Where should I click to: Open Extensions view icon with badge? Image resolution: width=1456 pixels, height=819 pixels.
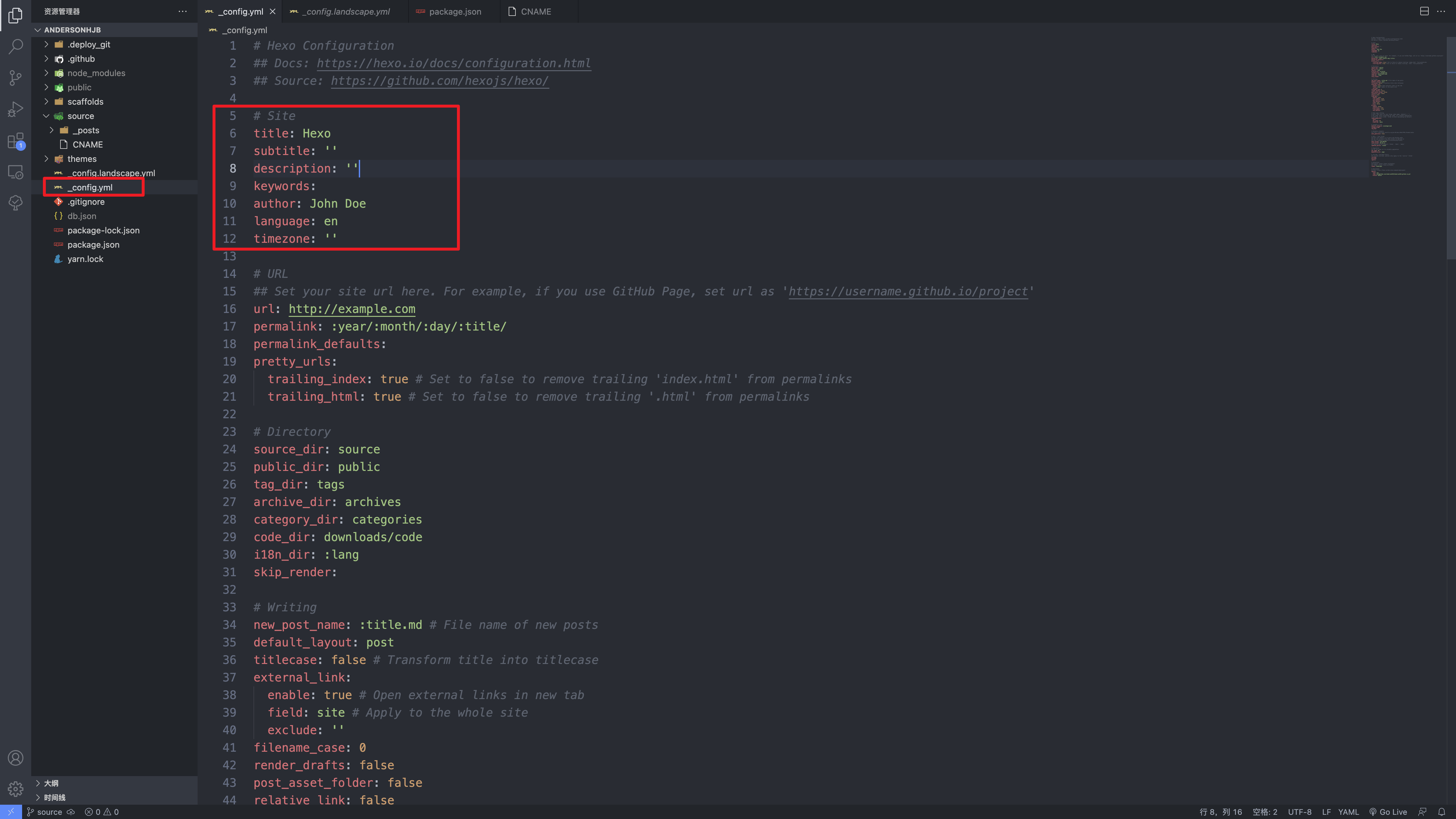click(x=15, y=141)
